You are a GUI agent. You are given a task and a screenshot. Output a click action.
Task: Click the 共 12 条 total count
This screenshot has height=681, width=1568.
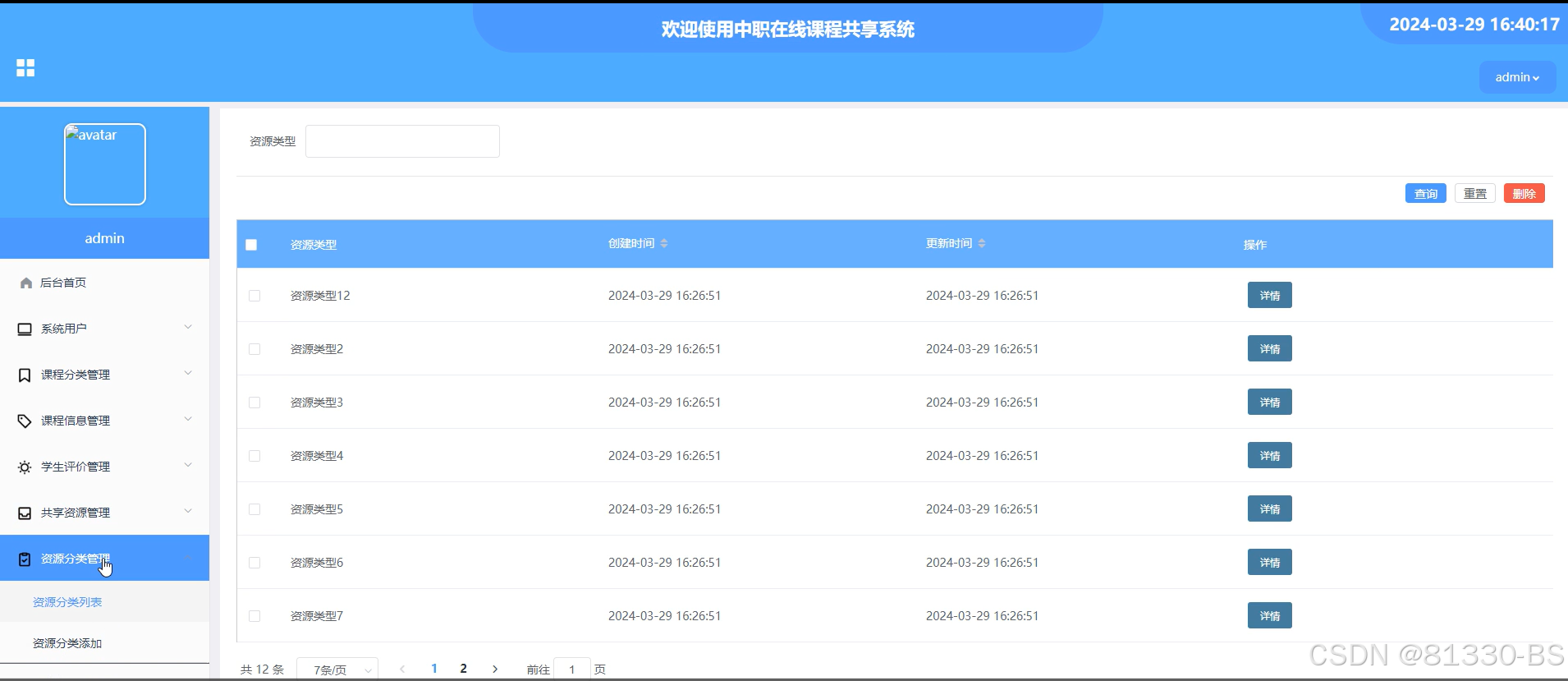(x=262, y=669)
